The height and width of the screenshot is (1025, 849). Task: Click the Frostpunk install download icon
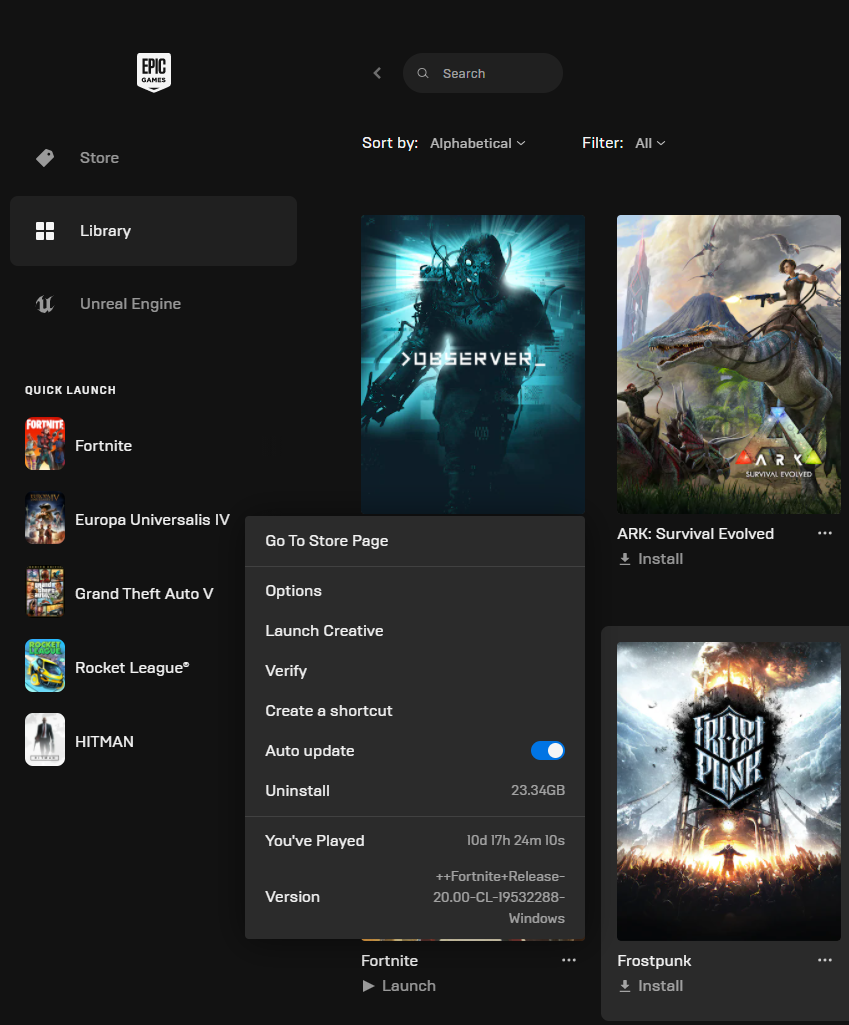[625, 986]
